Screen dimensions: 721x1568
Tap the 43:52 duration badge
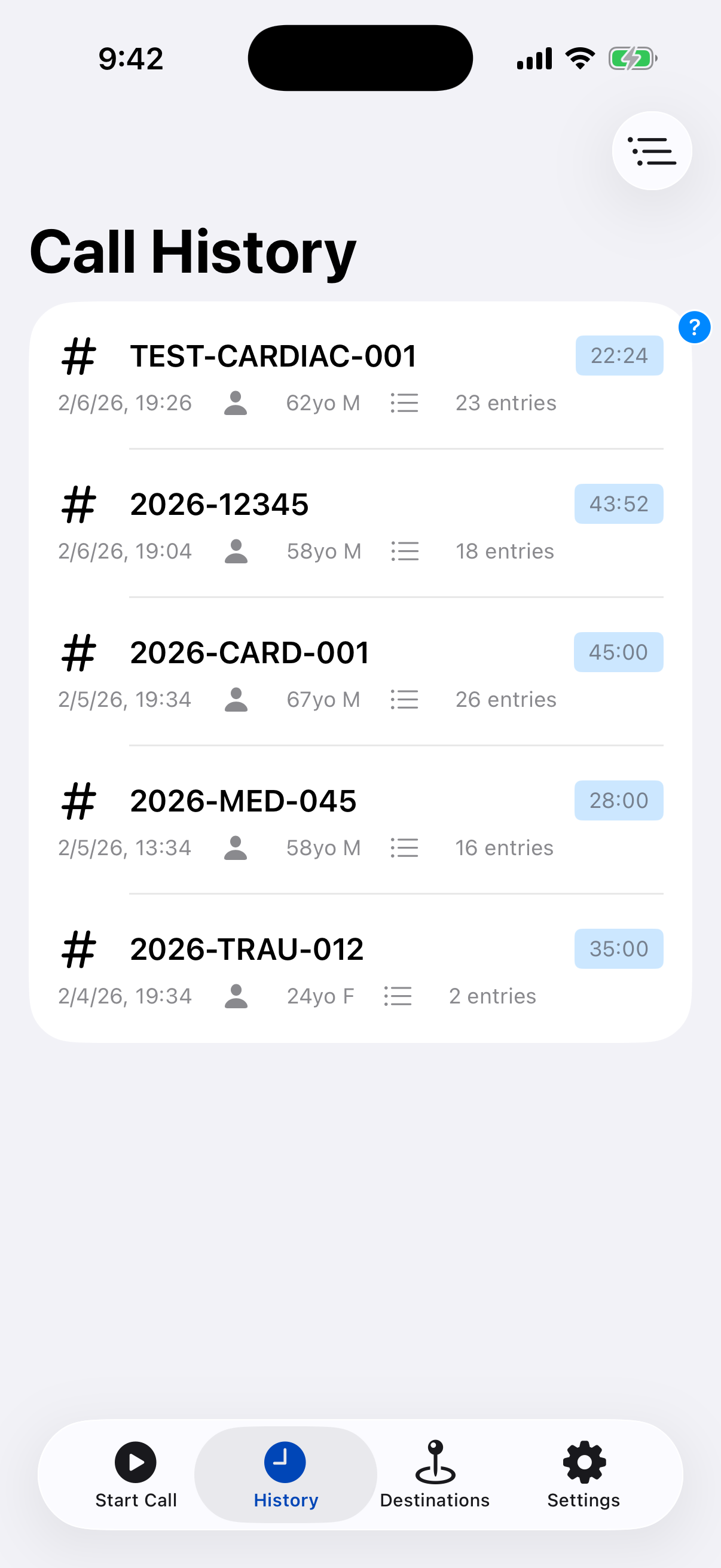(x=618, y=504)
